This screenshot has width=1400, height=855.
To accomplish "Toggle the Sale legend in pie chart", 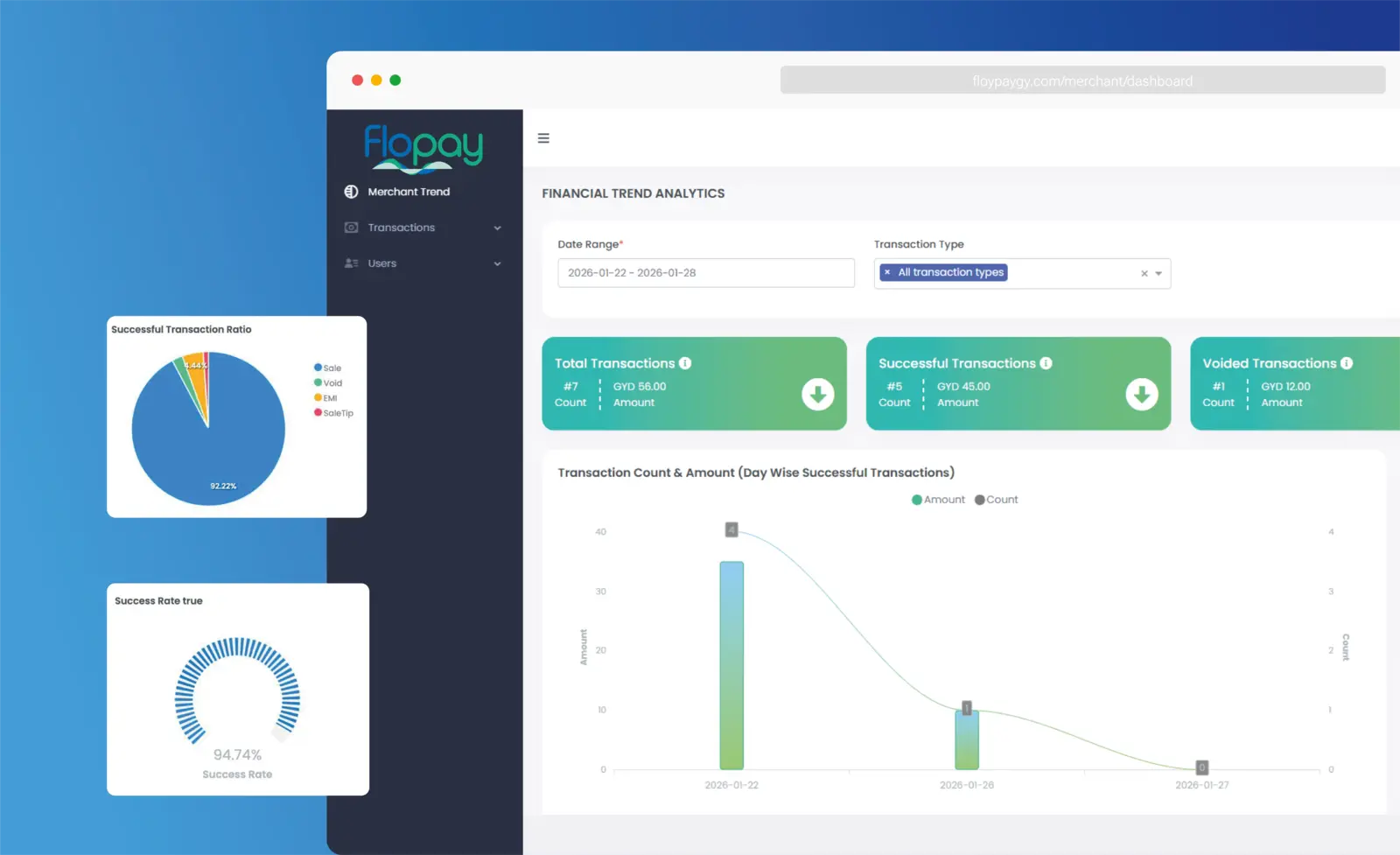I will (327, 368).
